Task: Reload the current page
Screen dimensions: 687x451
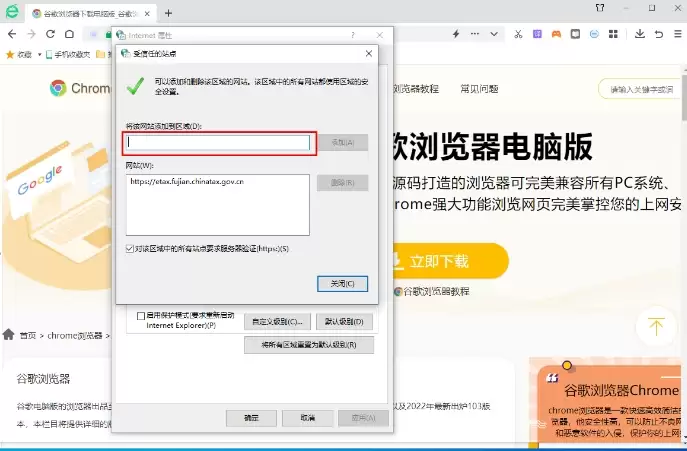Action: 50,34
